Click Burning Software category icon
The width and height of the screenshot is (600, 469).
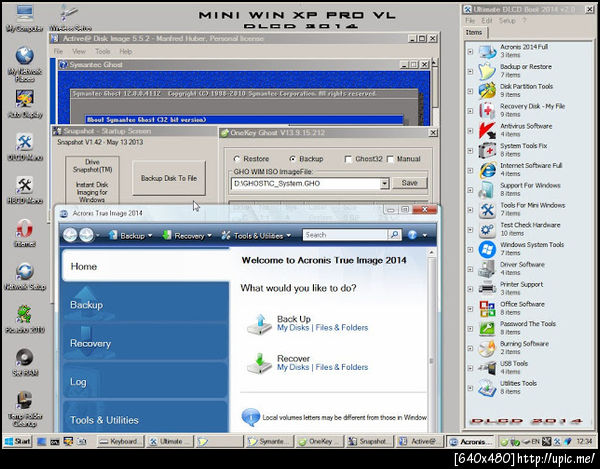(x=487, y=348)
